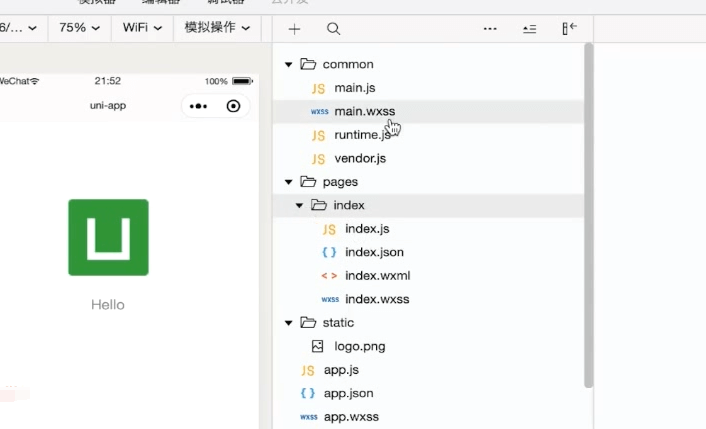Click the wxss icon beside main.wxss

click(x=320, y=112)
